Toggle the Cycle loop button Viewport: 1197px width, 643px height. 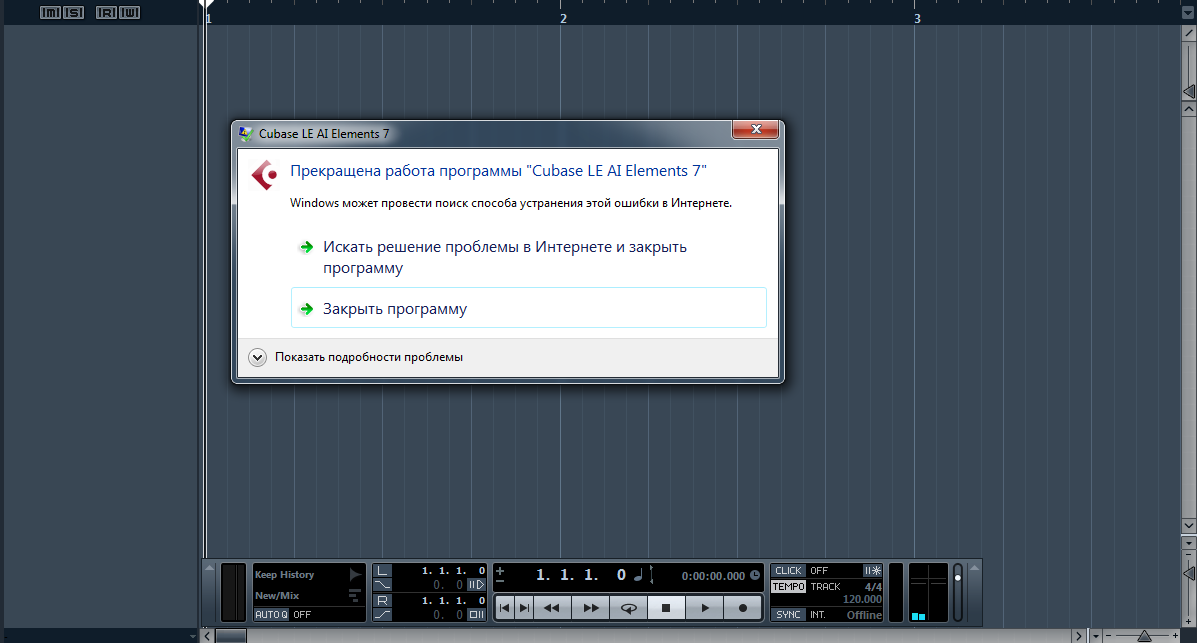628,608
